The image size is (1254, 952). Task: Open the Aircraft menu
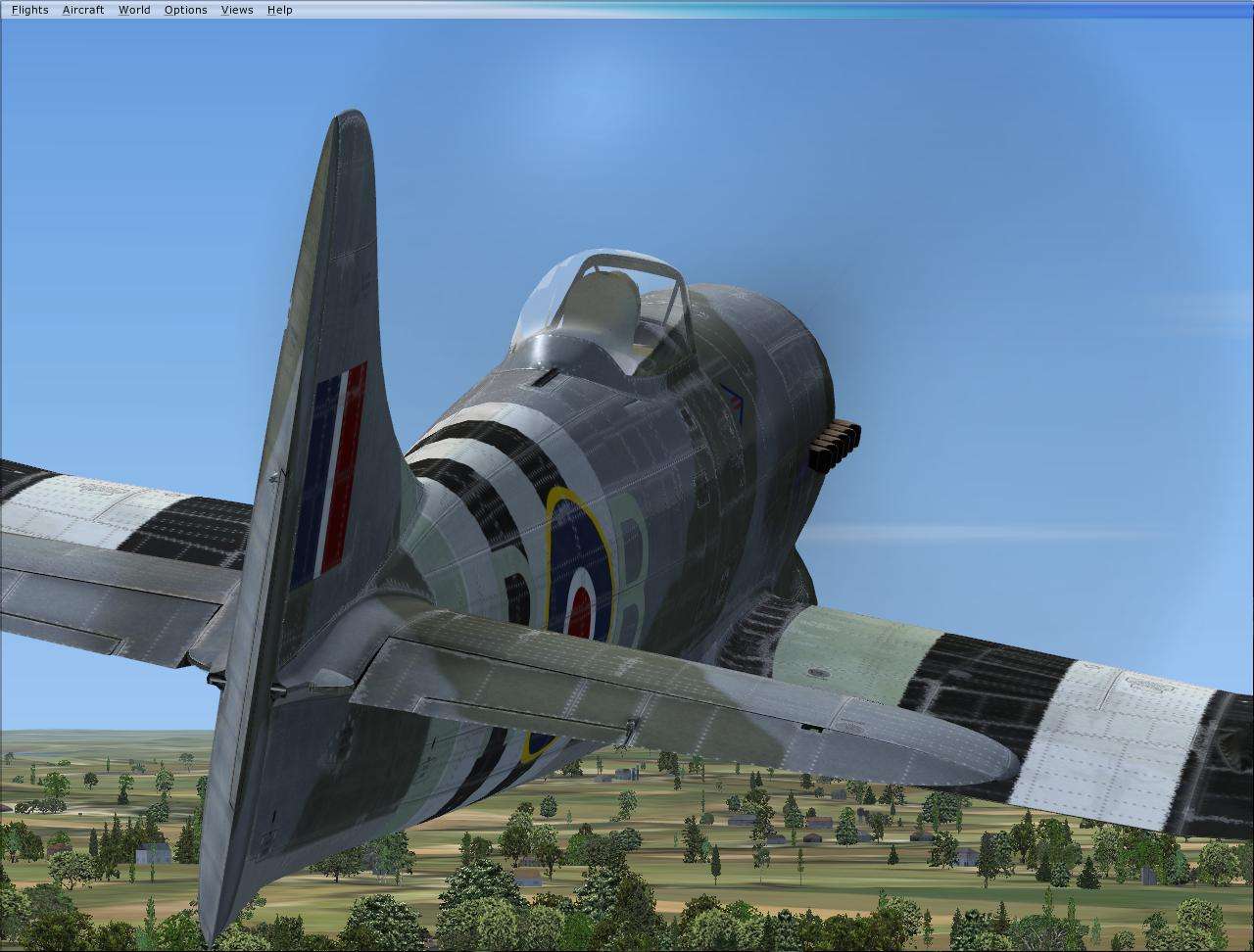pyautogui.click(x=82, y=9)
